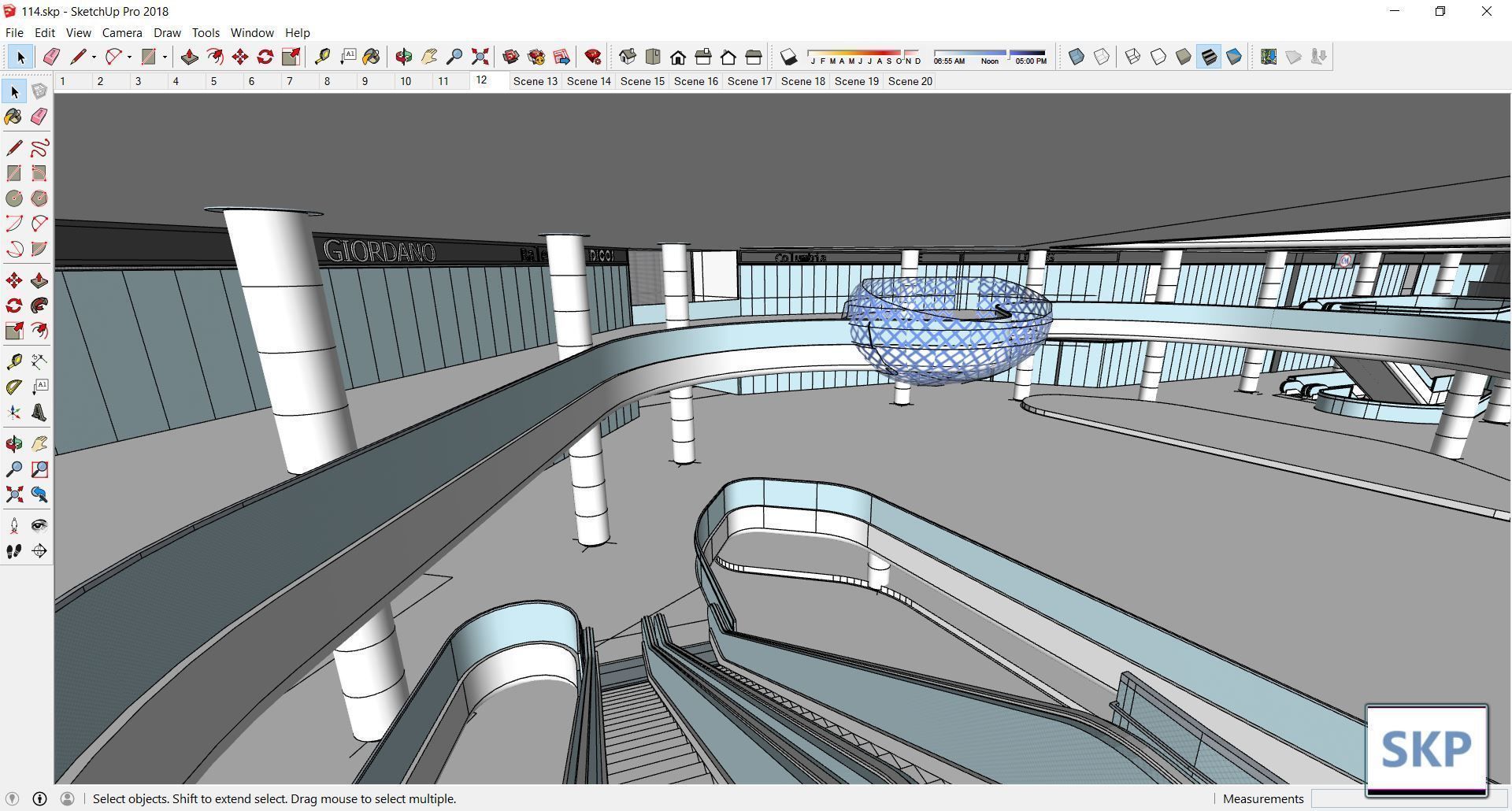Open the Window menu
This screenshot has width=1512, height=811.
coord(252,32)
